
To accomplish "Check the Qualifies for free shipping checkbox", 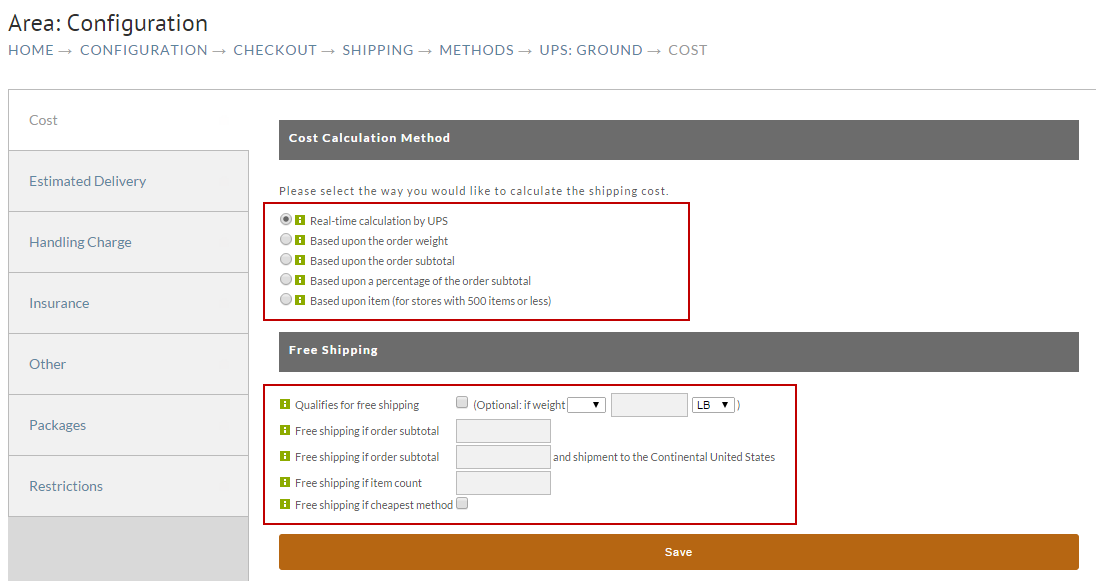I will coord(462,402).
